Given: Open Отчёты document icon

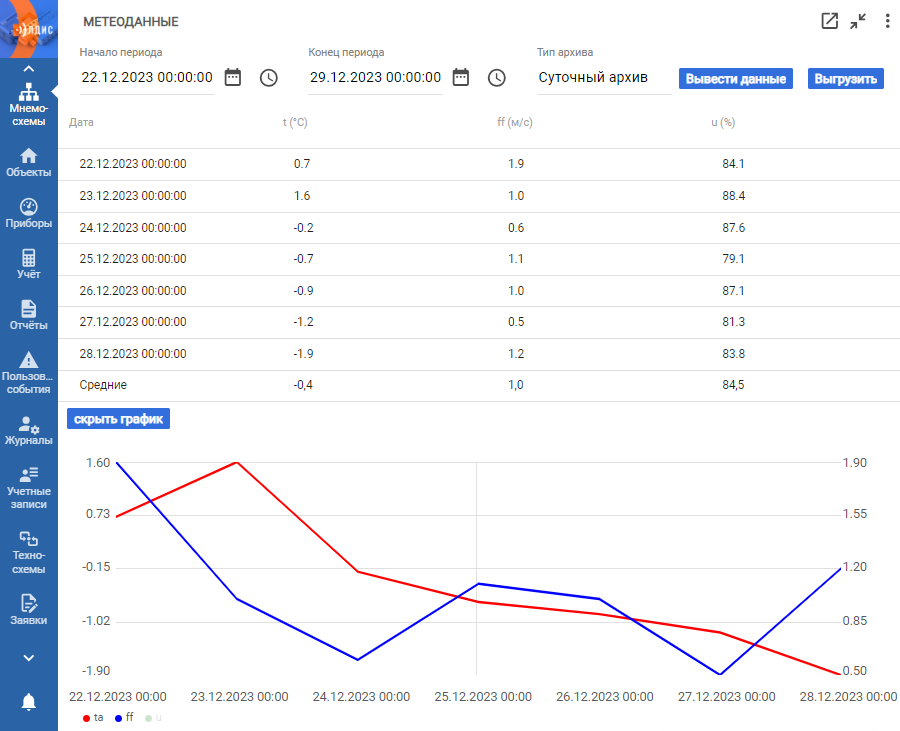Looking at the screenshot, I should pos(29,308).
